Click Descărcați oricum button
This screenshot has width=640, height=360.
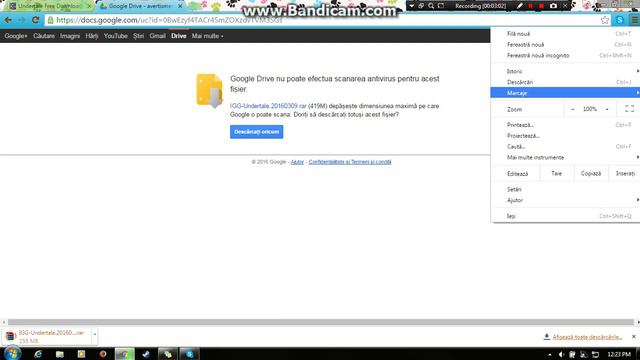256,132
